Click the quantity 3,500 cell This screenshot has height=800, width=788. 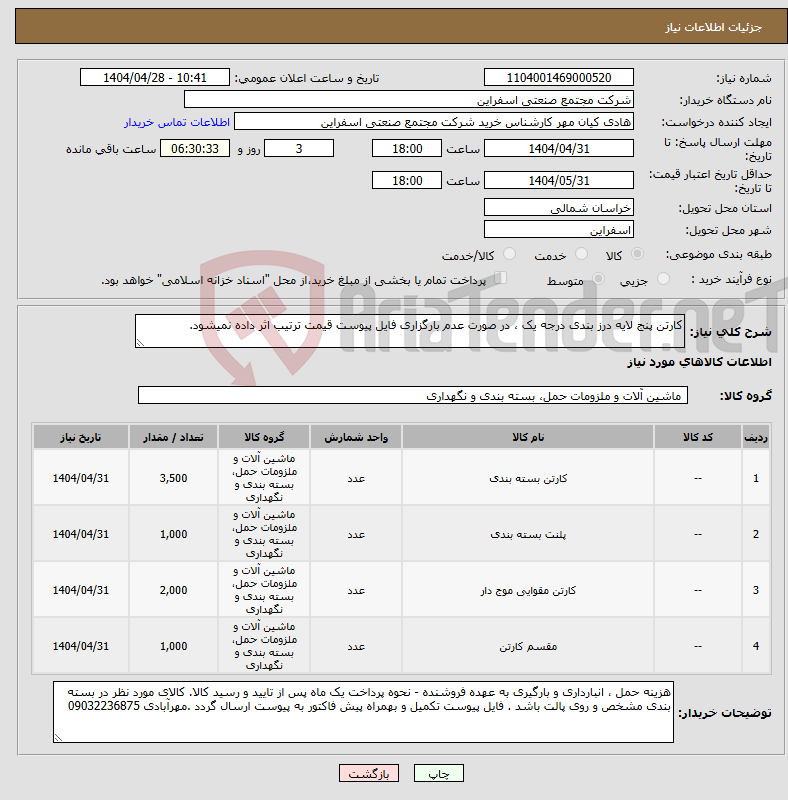174,478
